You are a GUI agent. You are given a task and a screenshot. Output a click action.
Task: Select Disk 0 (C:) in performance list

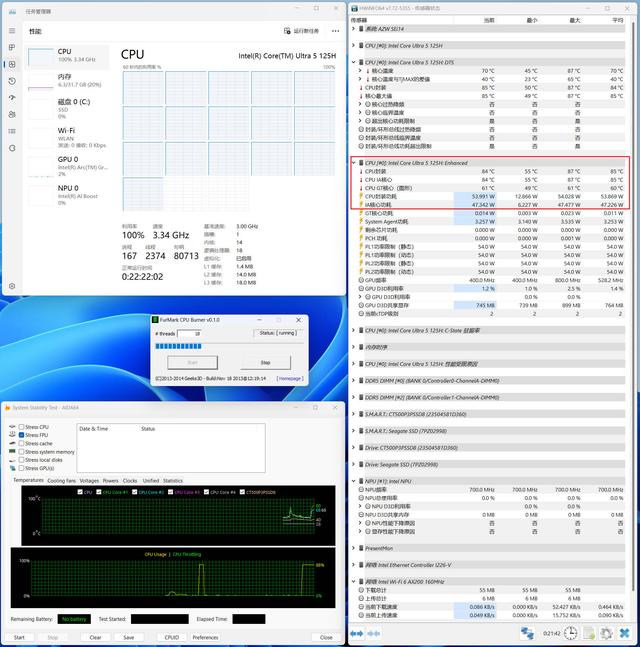click(x=67, y=109)
